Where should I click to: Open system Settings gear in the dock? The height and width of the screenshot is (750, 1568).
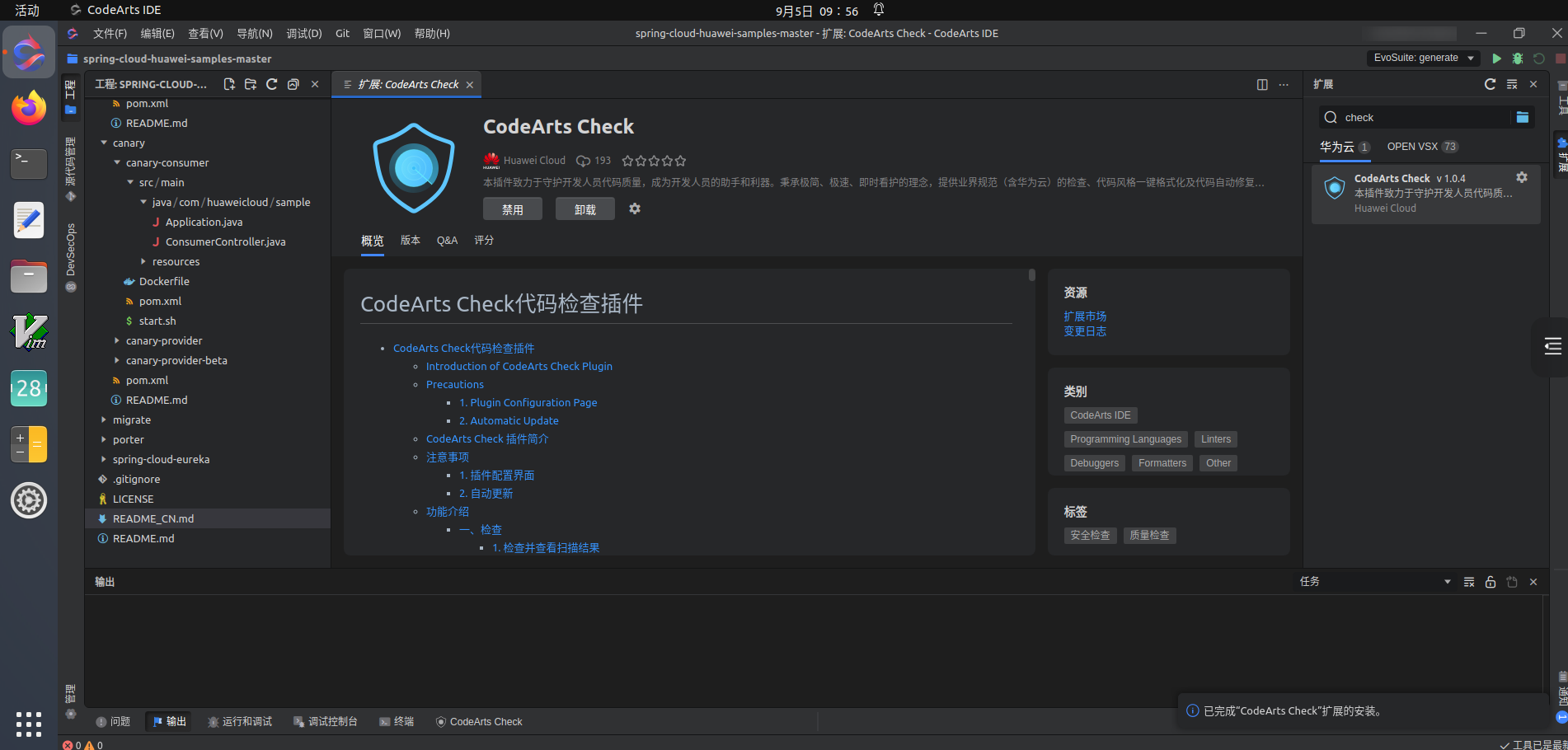point(29,500)
